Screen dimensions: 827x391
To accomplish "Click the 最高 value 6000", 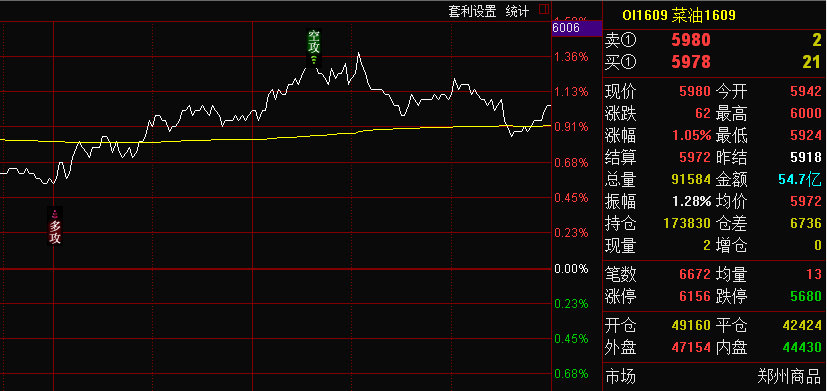I will [806, 113].
